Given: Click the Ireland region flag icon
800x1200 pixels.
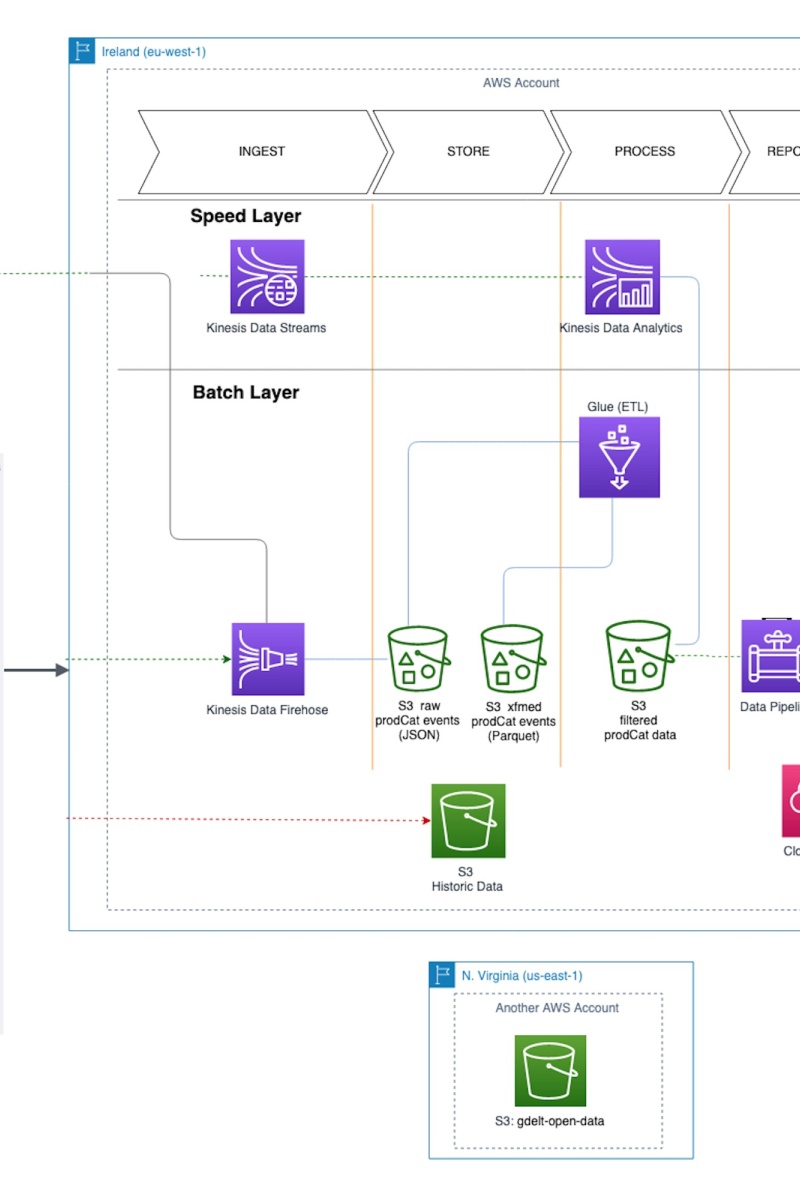Looking at the screenshot, I should 82,51.
